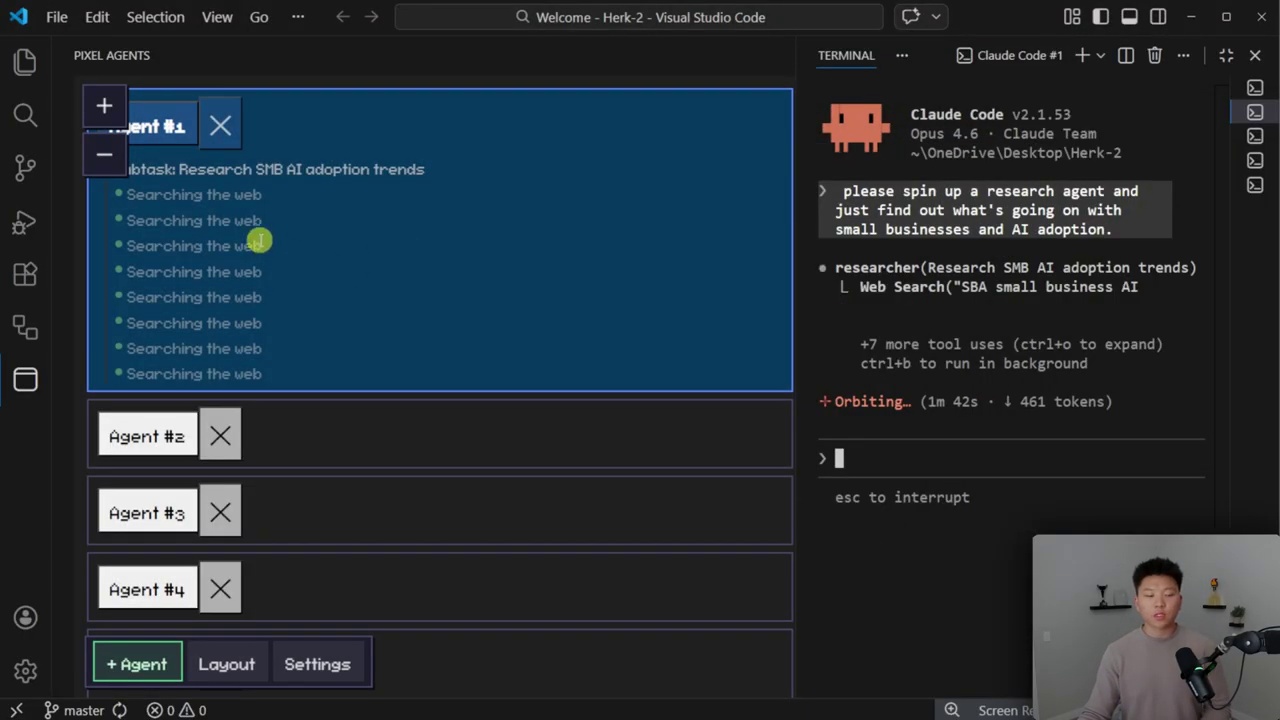The image size is (1280, 720).
Task: Maximize the terminal panel size
Action: 1226,55
